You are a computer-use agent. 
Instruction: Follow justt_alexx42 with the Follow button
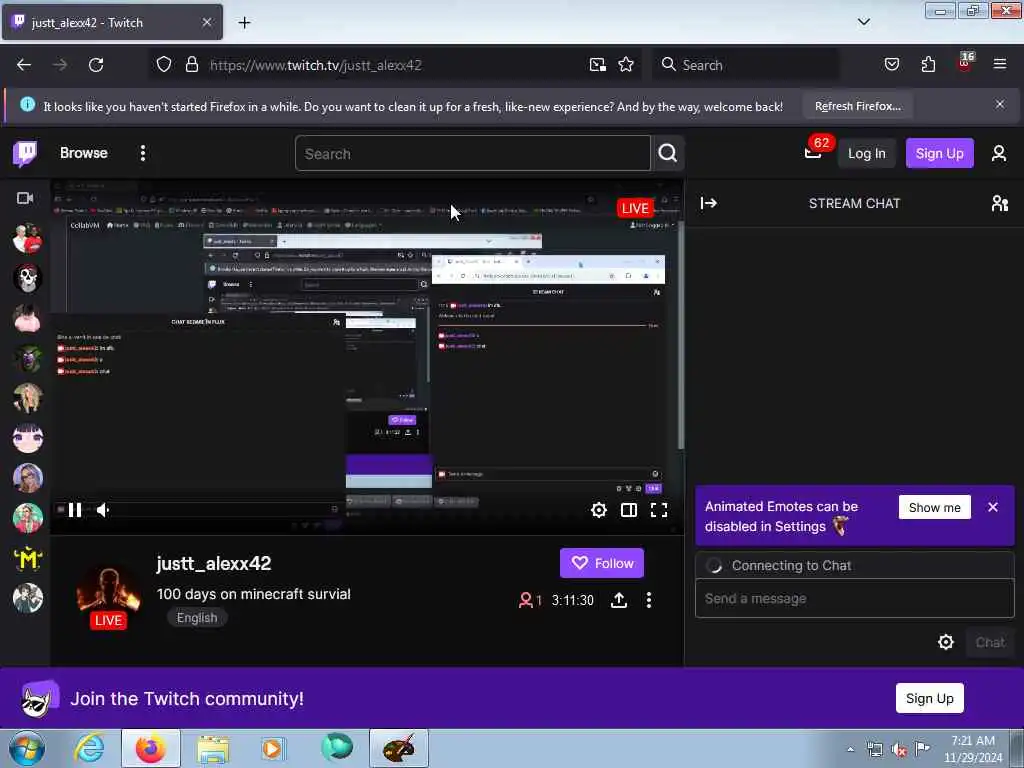pyautogui.click(x=601, y=563)
